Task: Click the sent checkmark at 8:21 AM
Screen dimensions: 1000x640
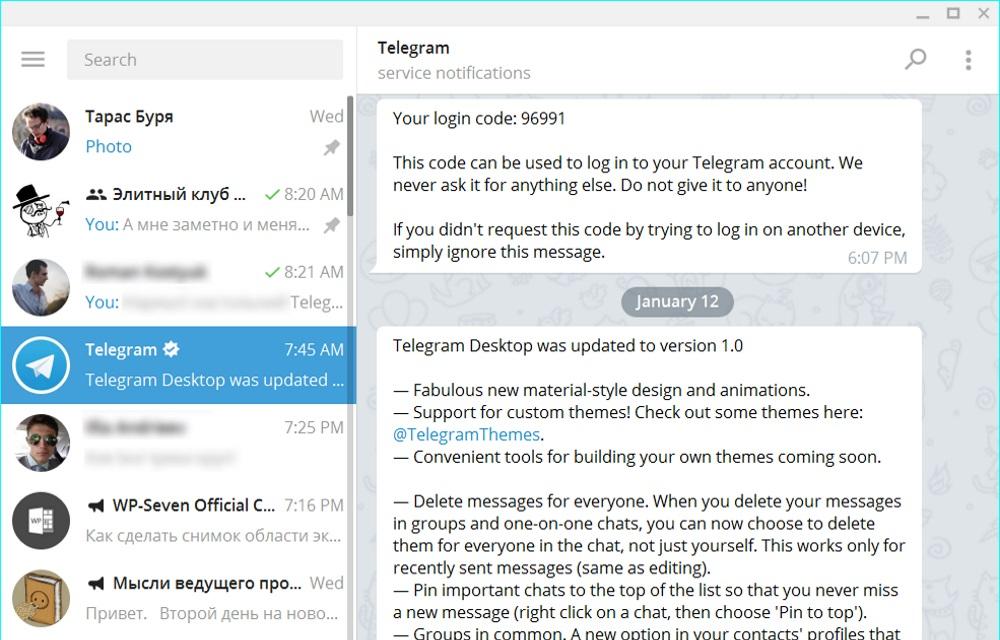Action: pyautogui.click(x=272, y=272)
